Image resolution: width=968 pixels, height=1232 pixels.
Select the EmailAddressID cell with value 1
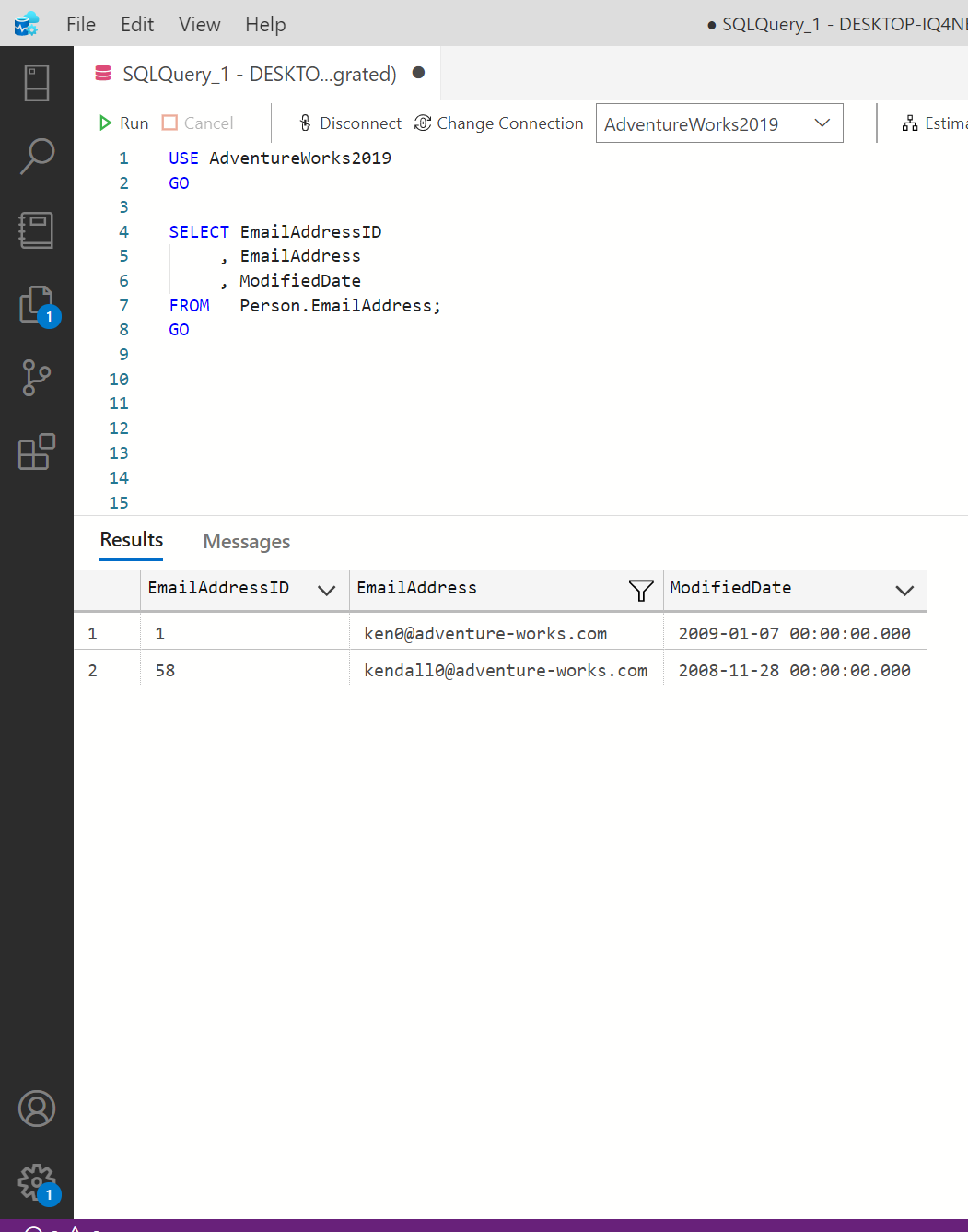click(245, 634)
